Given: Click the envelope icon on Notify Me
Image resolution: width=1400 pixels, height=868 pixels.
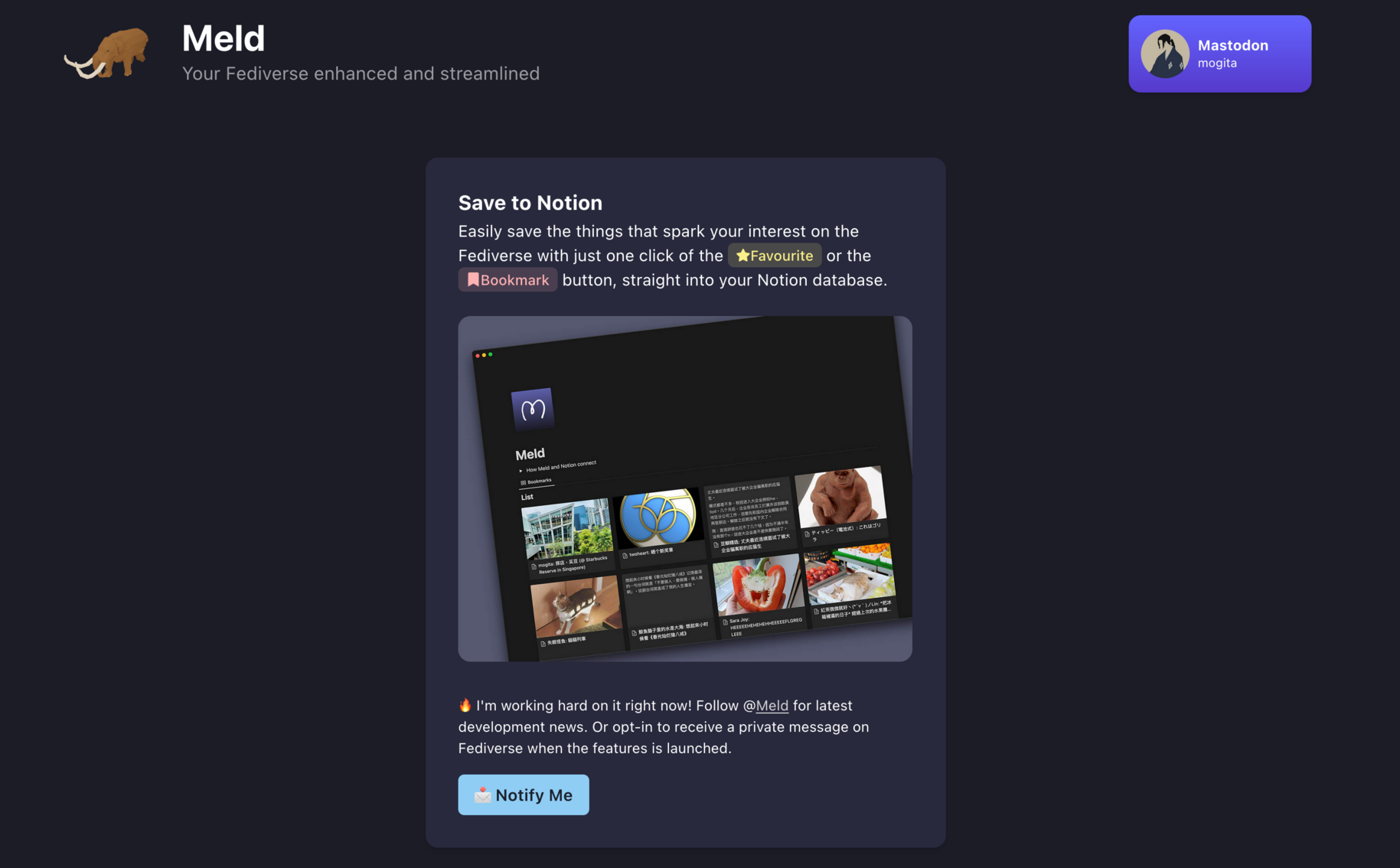Looking at the screenshot, I should pyautogui.click(x=482, y=795).
